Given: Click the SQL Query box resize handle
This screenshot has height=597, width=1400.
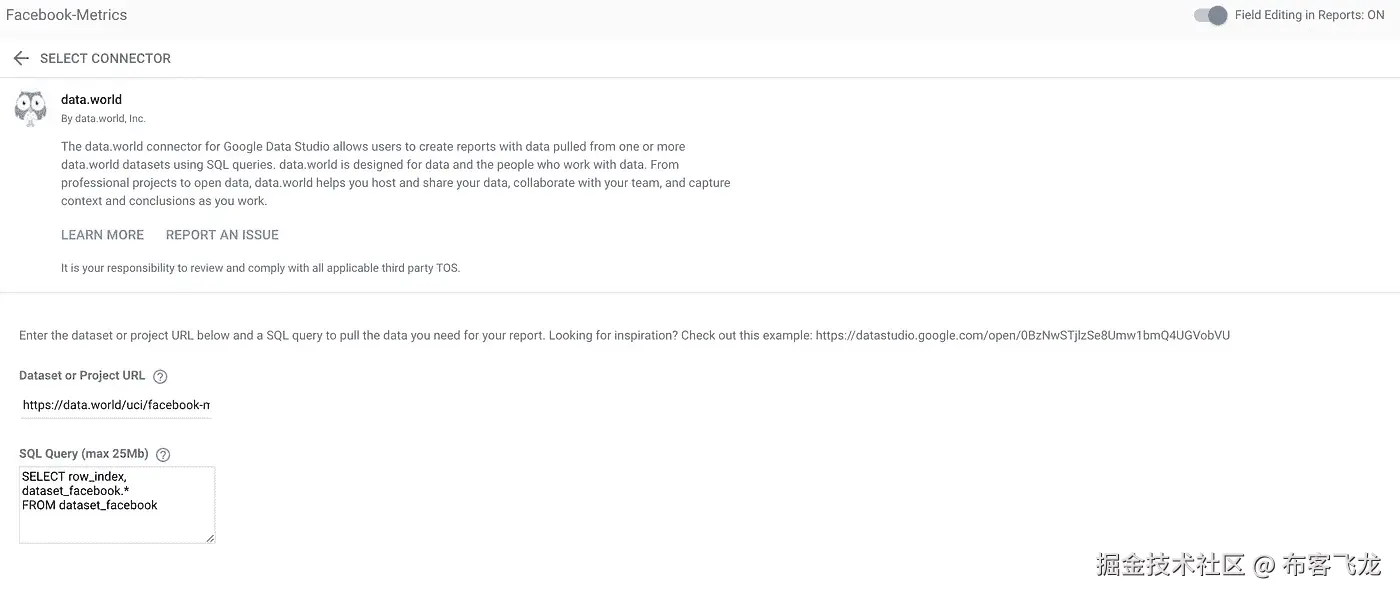Looking at the screenshot, I should pyautogui.click(x=210, y=538).
